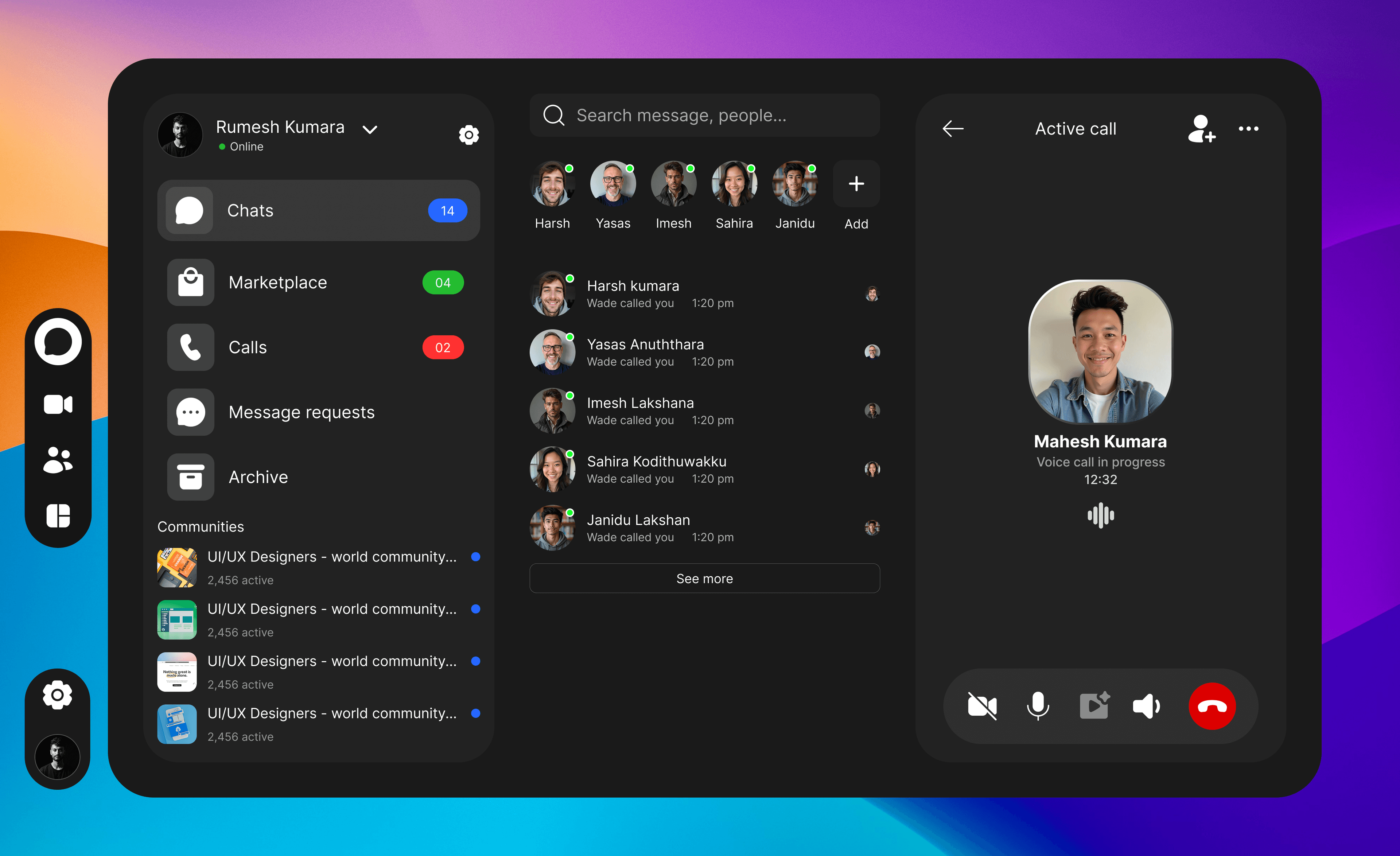Viewport: 1400px width, 856px height.
Task: Open Imesh Lakshana conversation
Action: [704, 411]
